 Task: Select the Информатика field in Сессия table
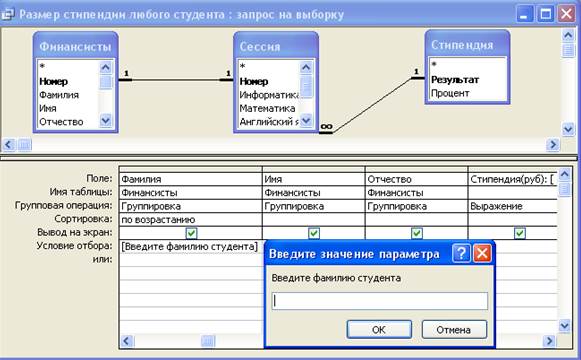tap(269, 95)
